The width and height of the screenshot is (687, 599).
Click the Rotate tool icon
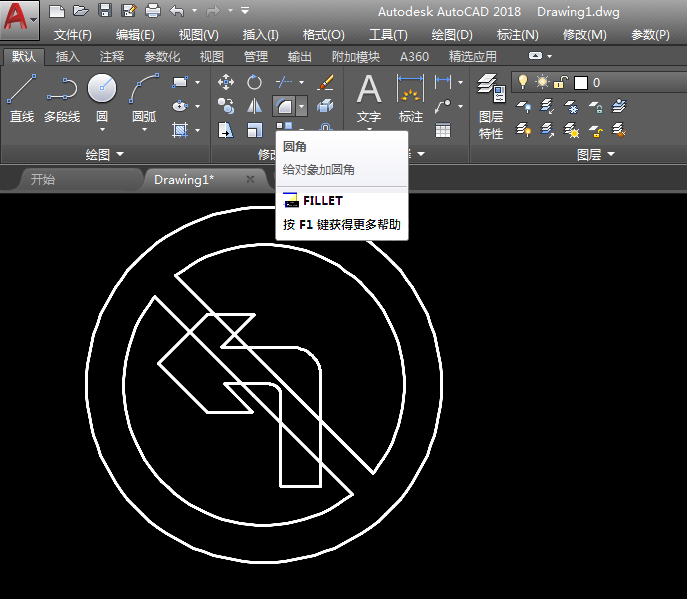254,82
